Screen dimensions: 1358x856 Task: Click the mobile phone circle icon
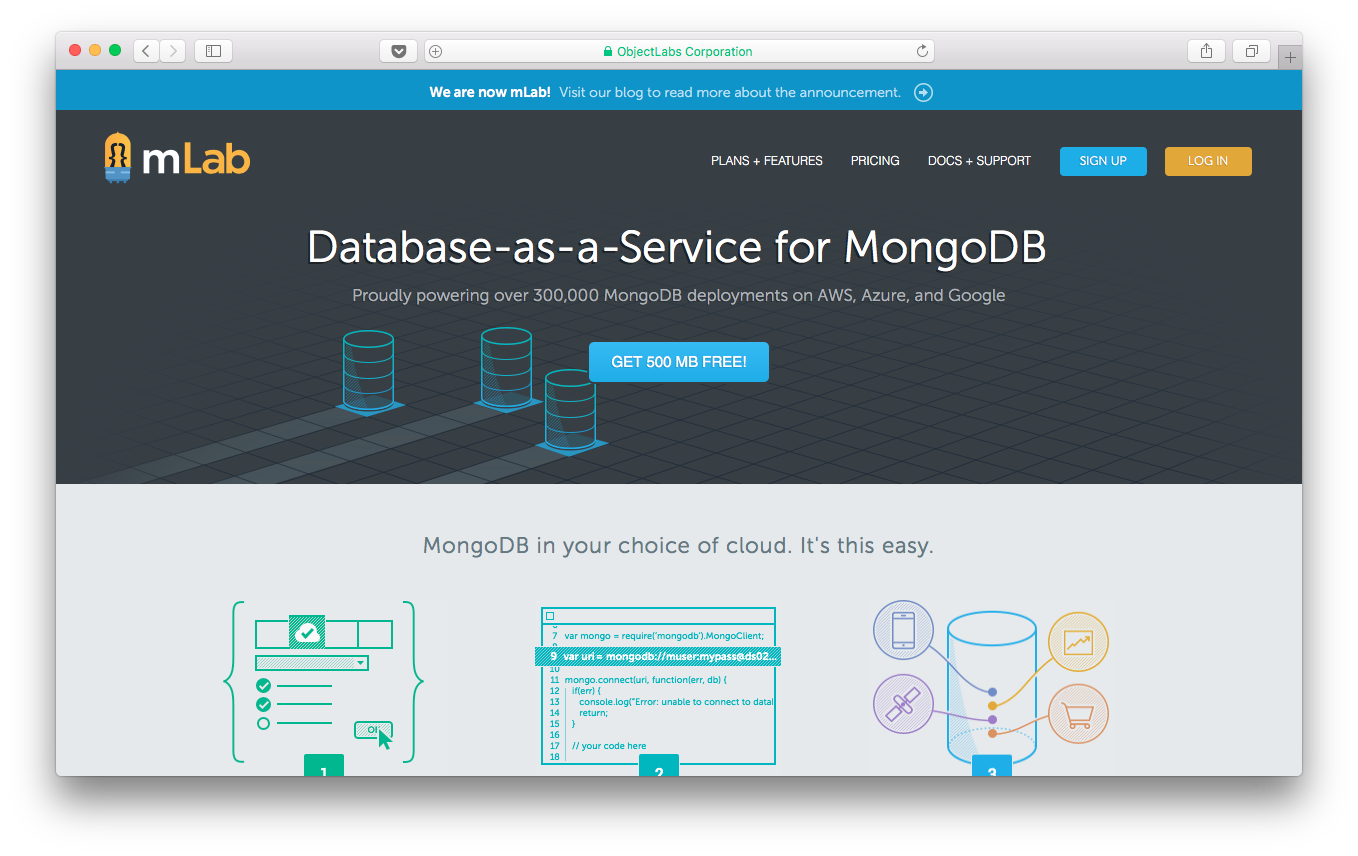[x=903, y=631]
